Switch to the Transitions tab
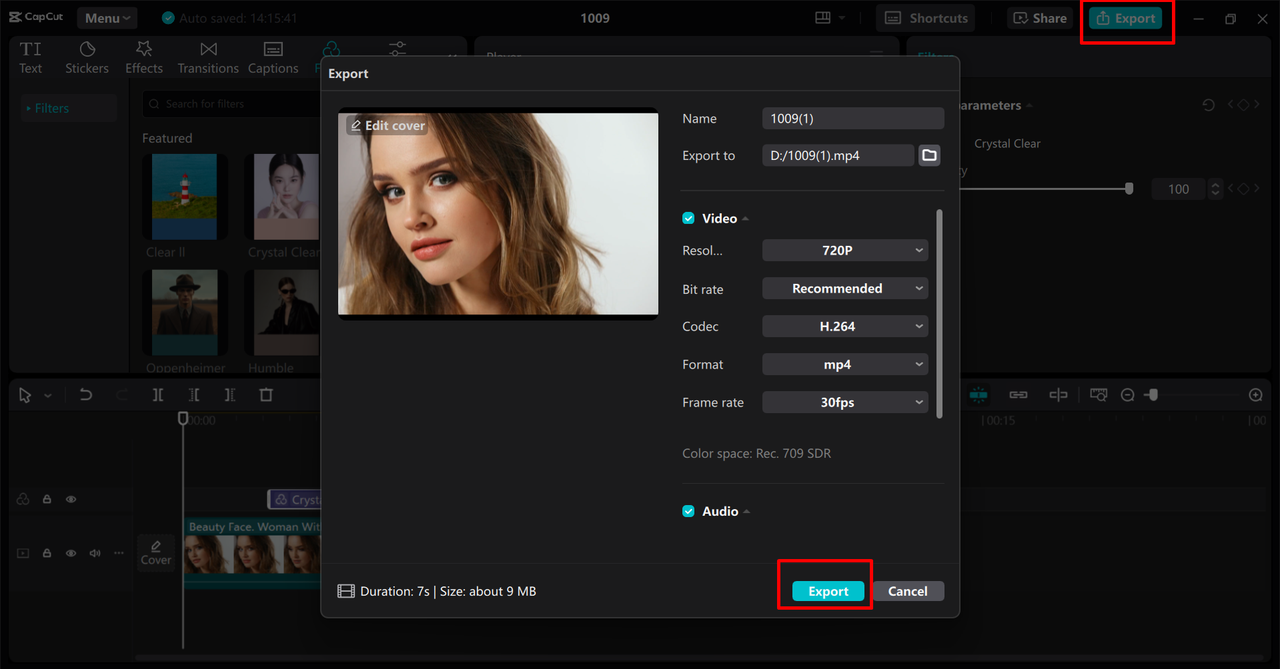1280x669 pixels. pos(208,58)
